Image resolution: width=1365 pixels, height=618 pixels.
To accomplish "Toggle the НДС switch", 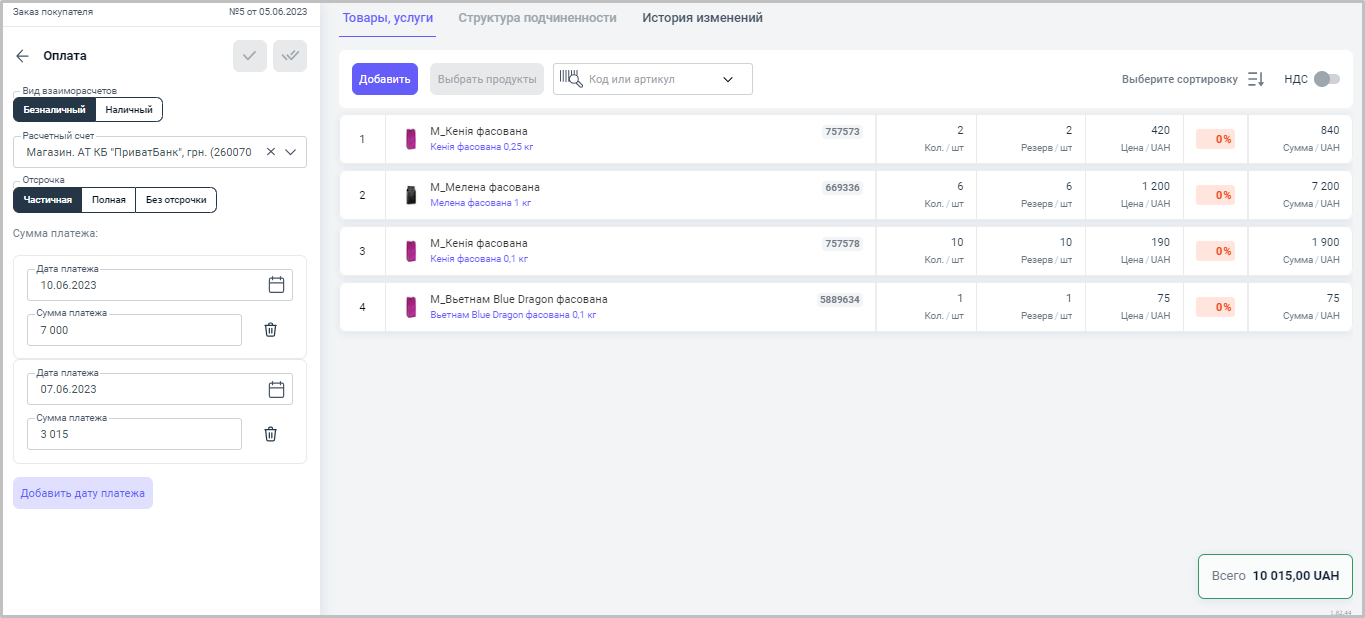I will [1326, 79].
